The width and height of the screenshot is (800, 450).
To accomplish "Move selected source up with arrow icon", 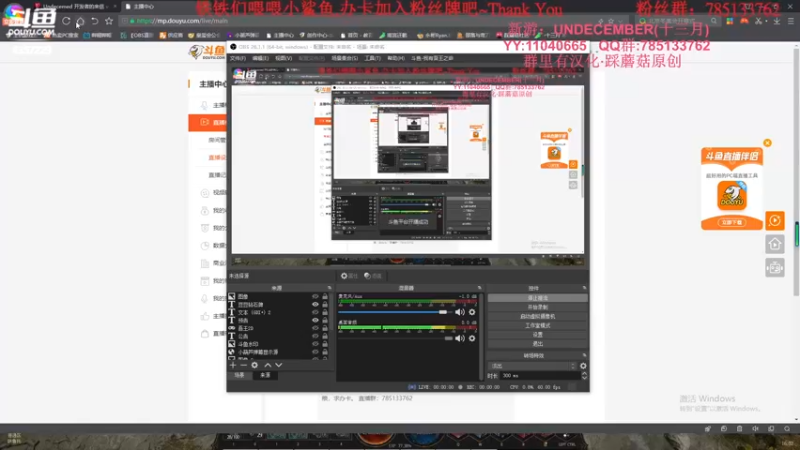I will coord(268,365).
